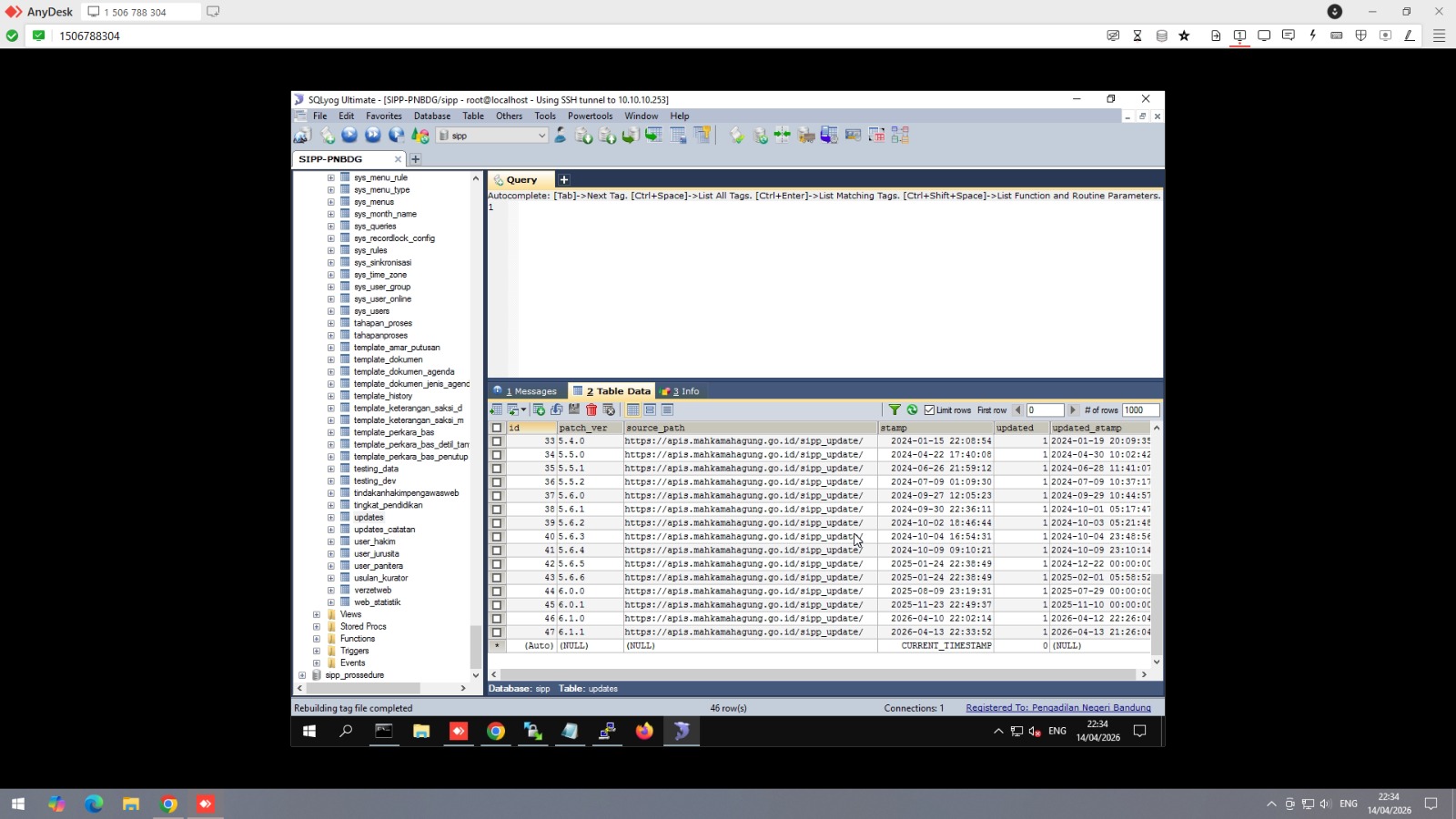Click the number of rows input field
The image size is (1456, 819).
click(x=1139, y=410)
